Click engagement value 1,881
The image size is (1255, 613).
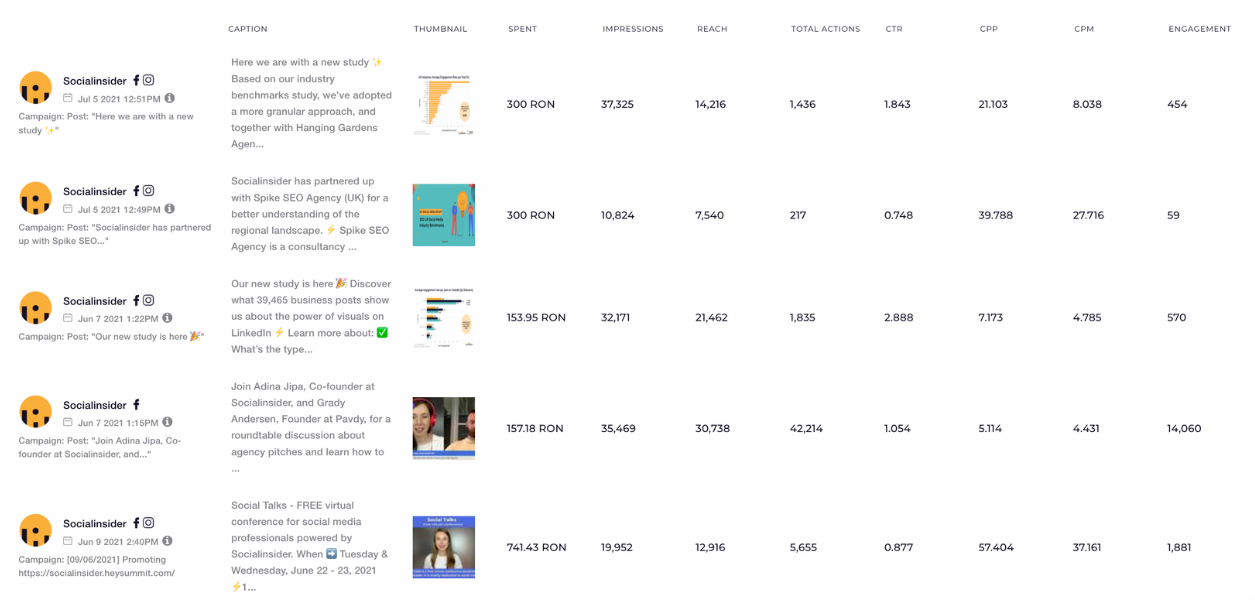1180,547
